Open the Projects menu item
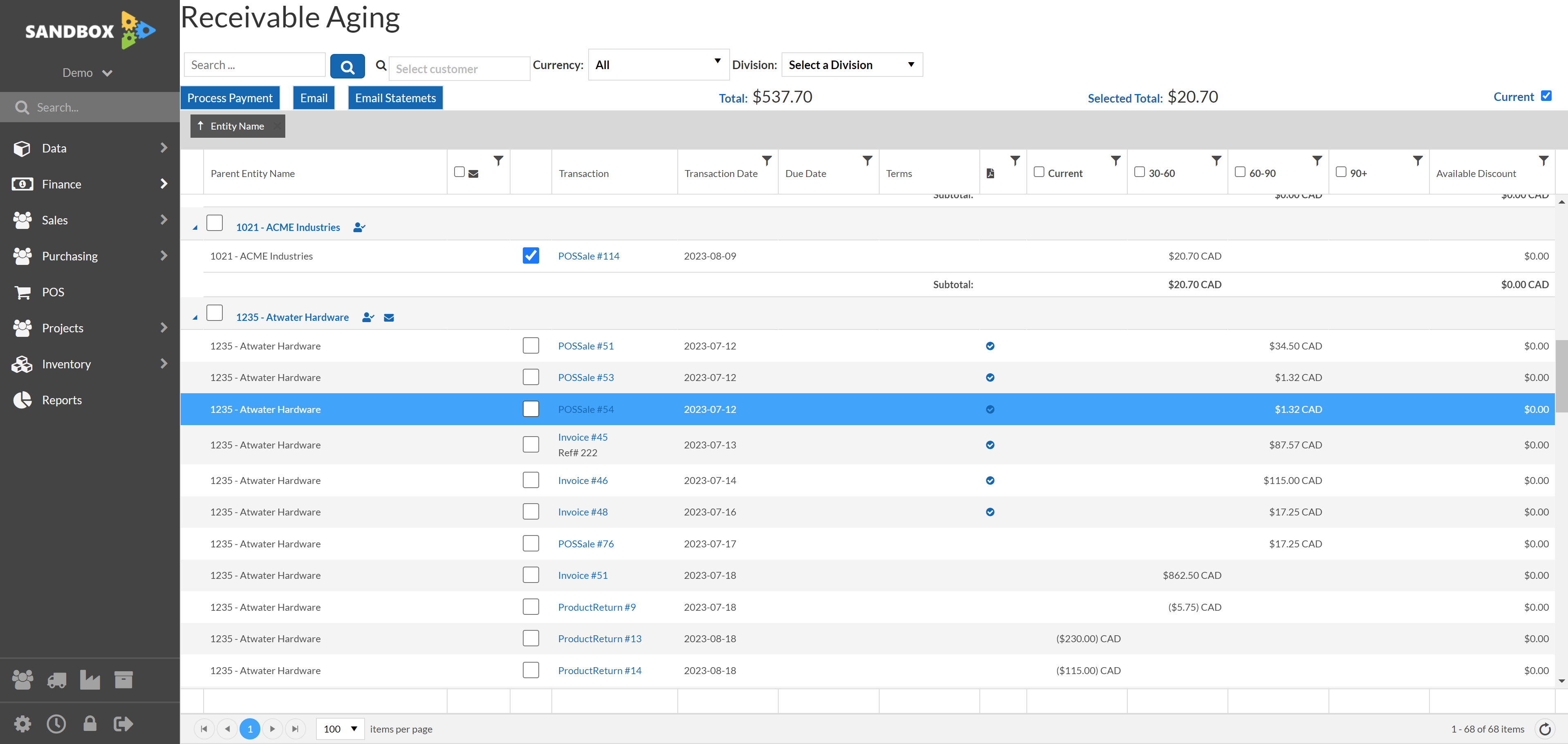The image size is (1568, 744). pos(90,328)
